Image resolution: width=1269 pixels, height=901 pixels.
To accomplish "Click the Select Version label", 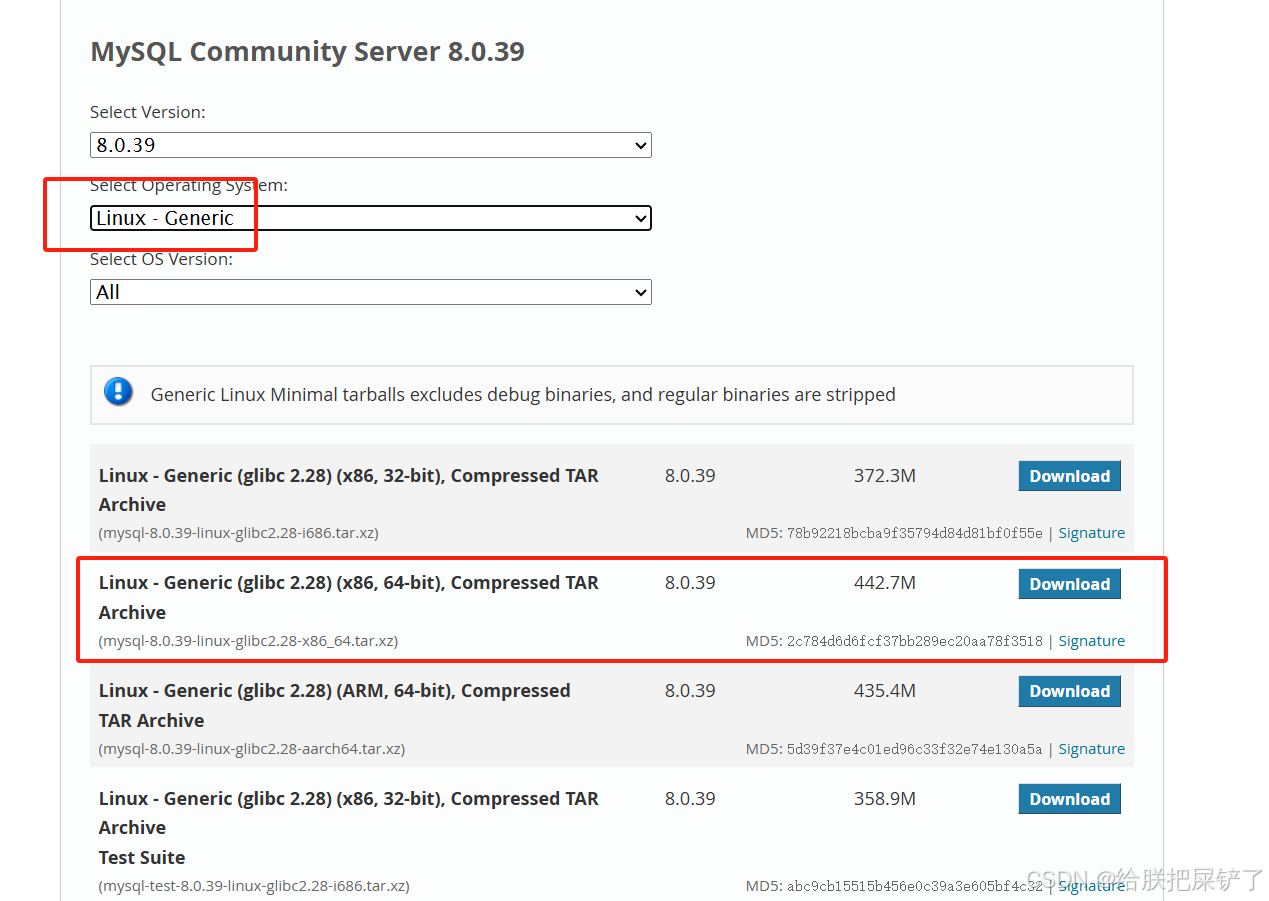I will click(x=148, y=112).
